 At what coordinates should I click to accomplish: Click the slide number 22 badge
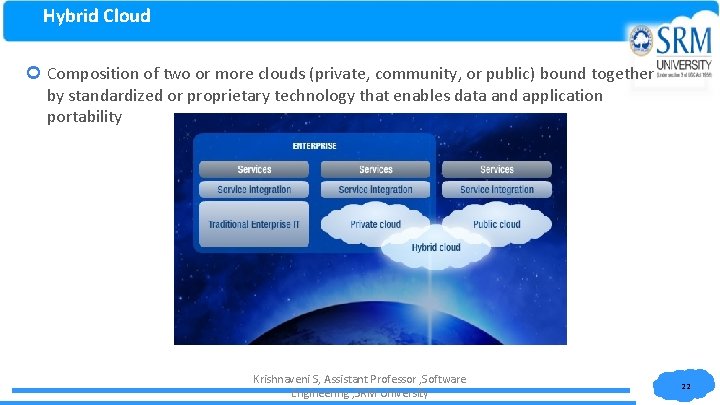pyautogui.click(x=685, y=386)
